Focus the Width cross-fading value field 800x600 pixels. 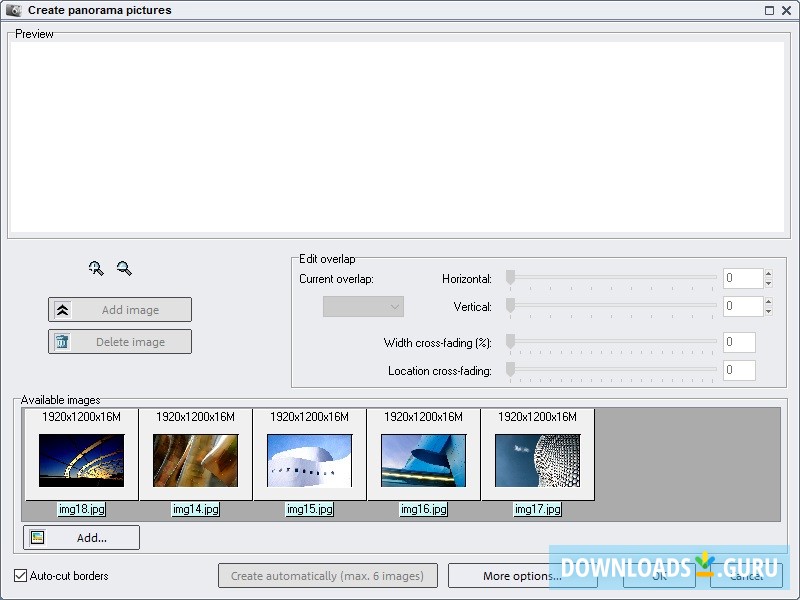[739, 342]
